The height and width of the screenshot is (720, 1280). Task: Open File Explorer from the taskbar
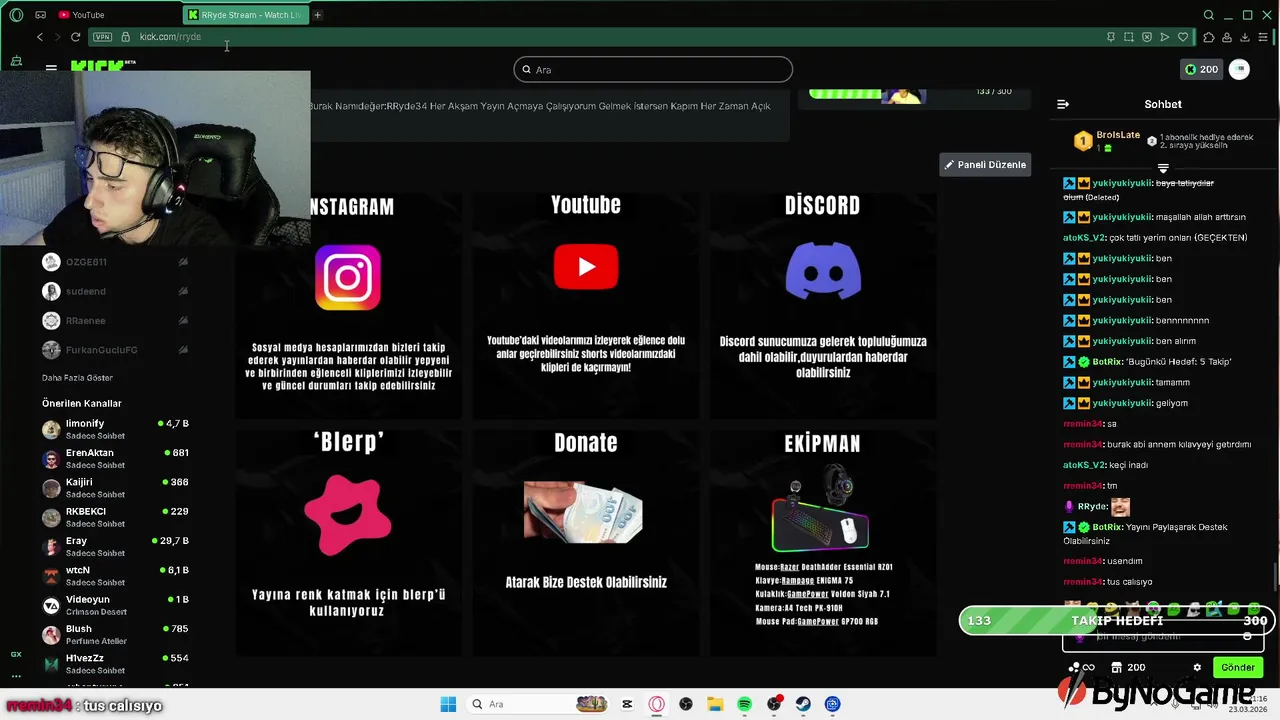pyautogui.click(x=715, y=704)
